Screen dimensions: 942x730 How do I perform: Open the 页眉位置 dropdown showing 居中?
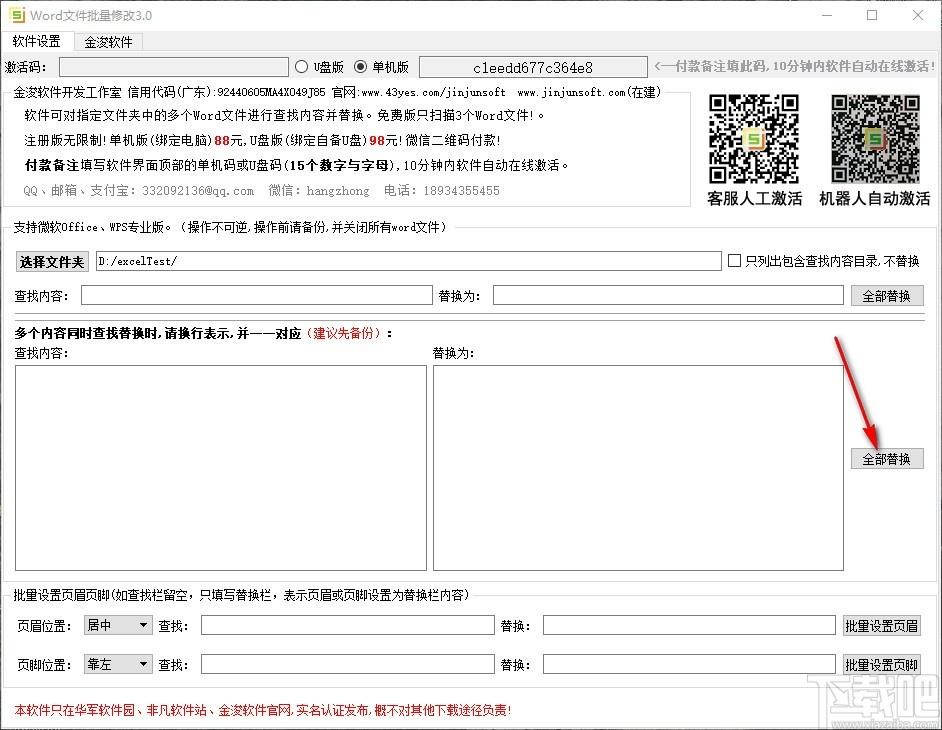pos(118,625)
